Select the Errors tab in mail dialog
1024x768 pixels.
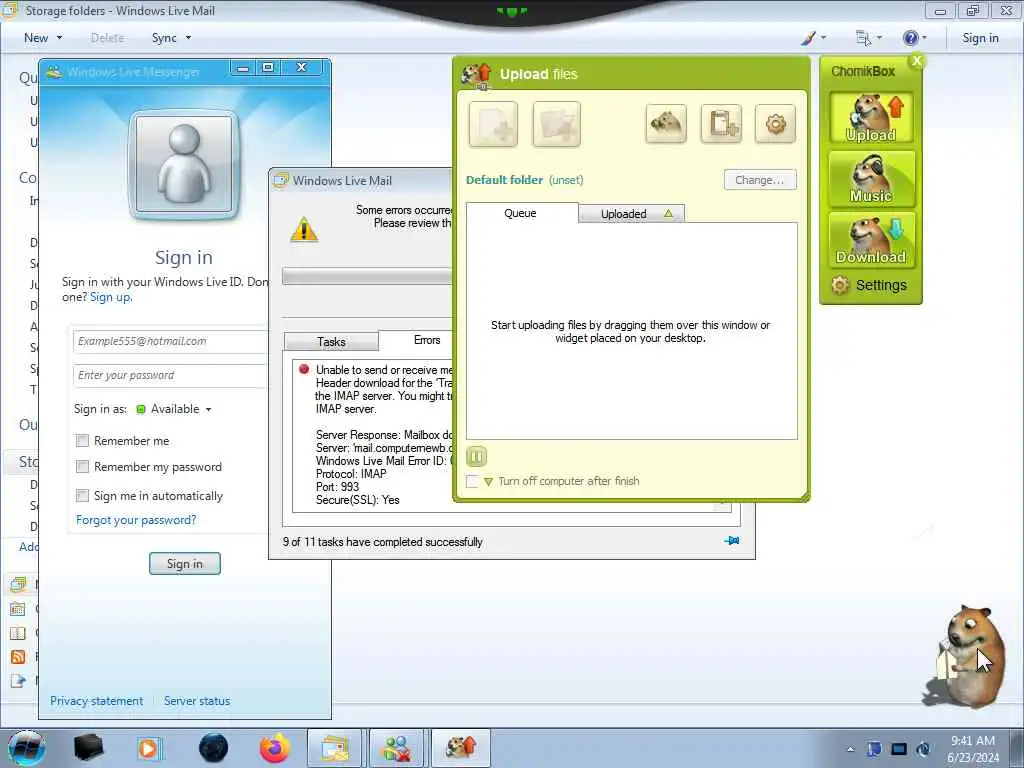pyautogui.click(x=427, y=340)
